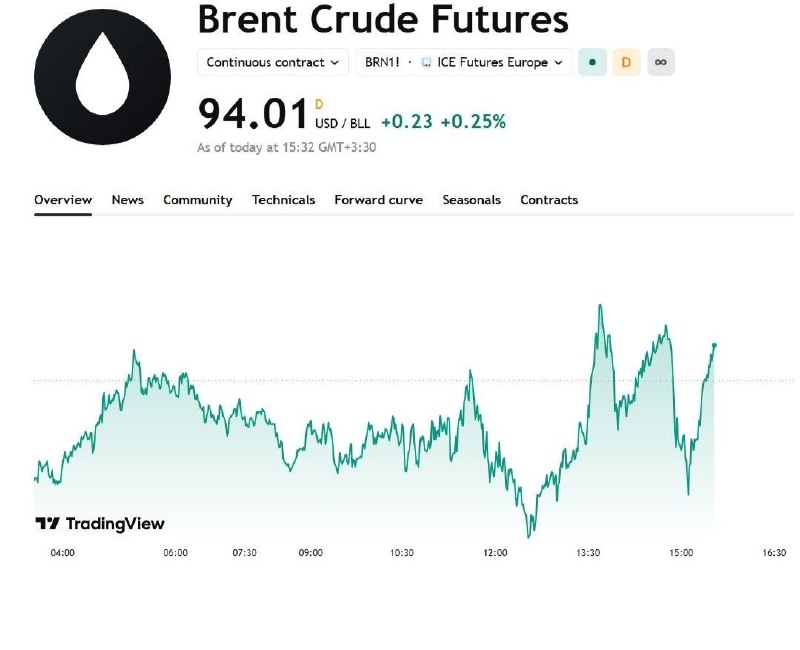Viewport: 800px width, 650px height.
Task: Open the Forward curve tab
Action: tap(379, 200)
